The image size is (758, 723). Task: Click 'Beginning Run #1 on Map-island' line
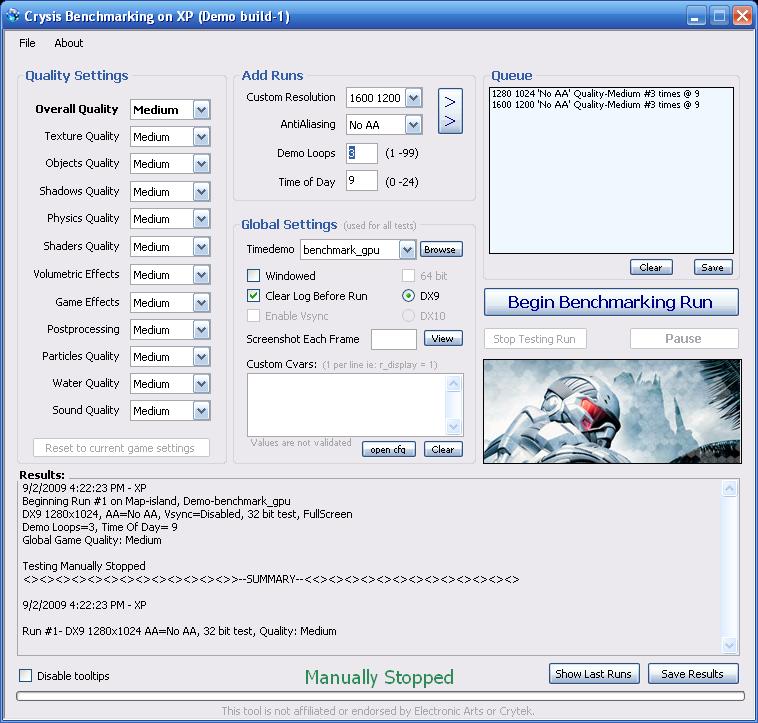click(x=156, y=501)
